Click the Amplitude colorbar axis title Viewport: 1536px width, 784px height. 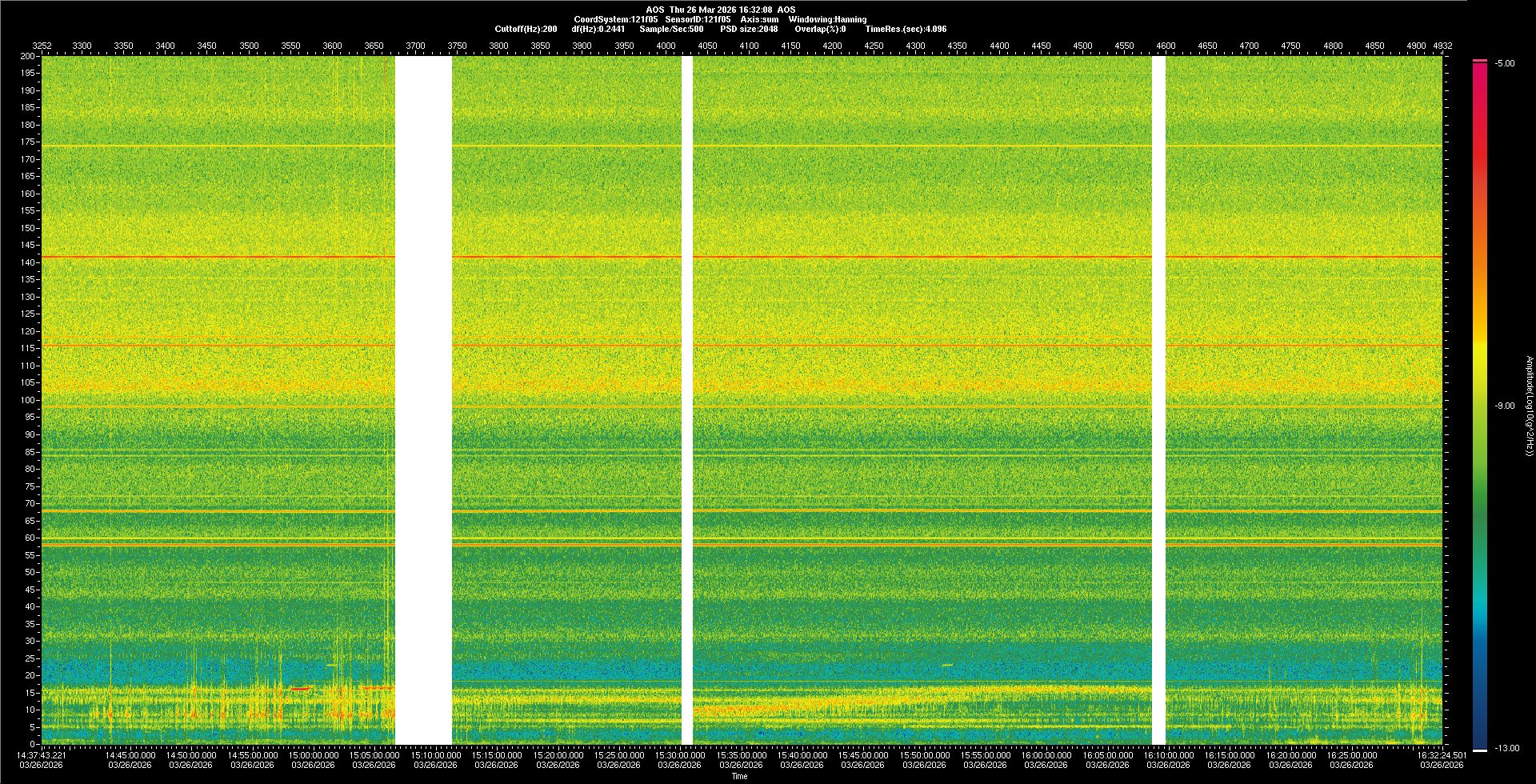(x=1529, y=406)
